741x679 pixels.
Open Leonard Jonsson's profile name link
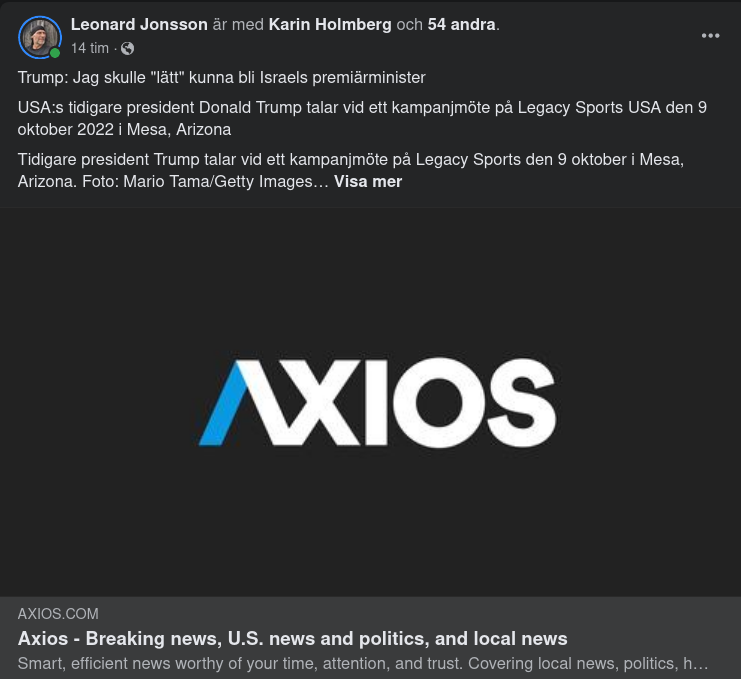coord(139,25)
